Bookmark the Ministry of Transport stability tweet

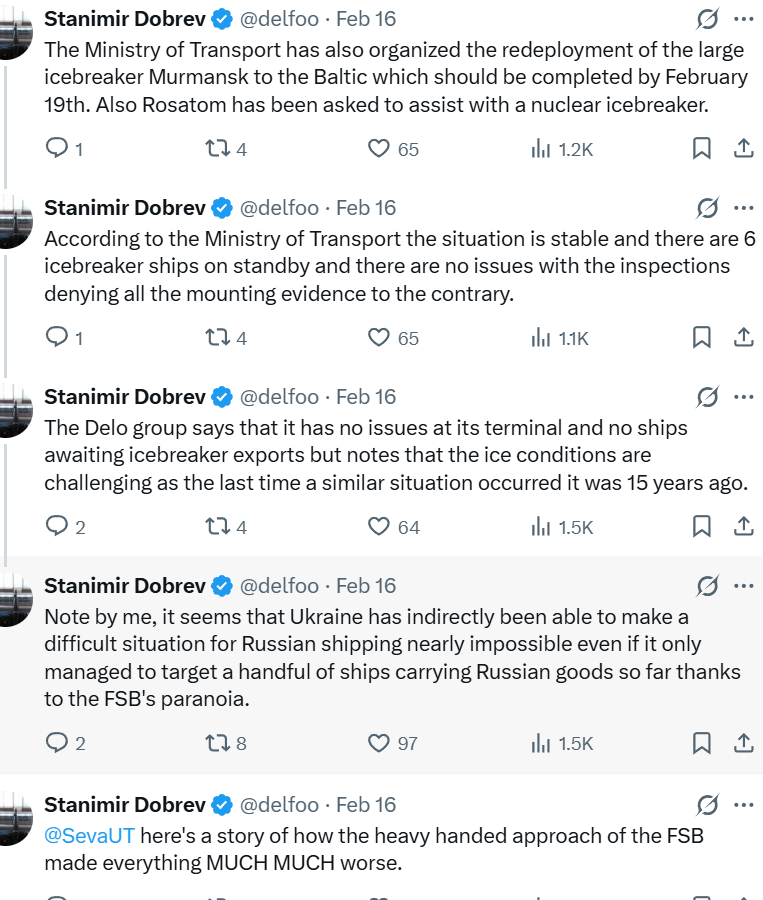[x=702, y=338]
